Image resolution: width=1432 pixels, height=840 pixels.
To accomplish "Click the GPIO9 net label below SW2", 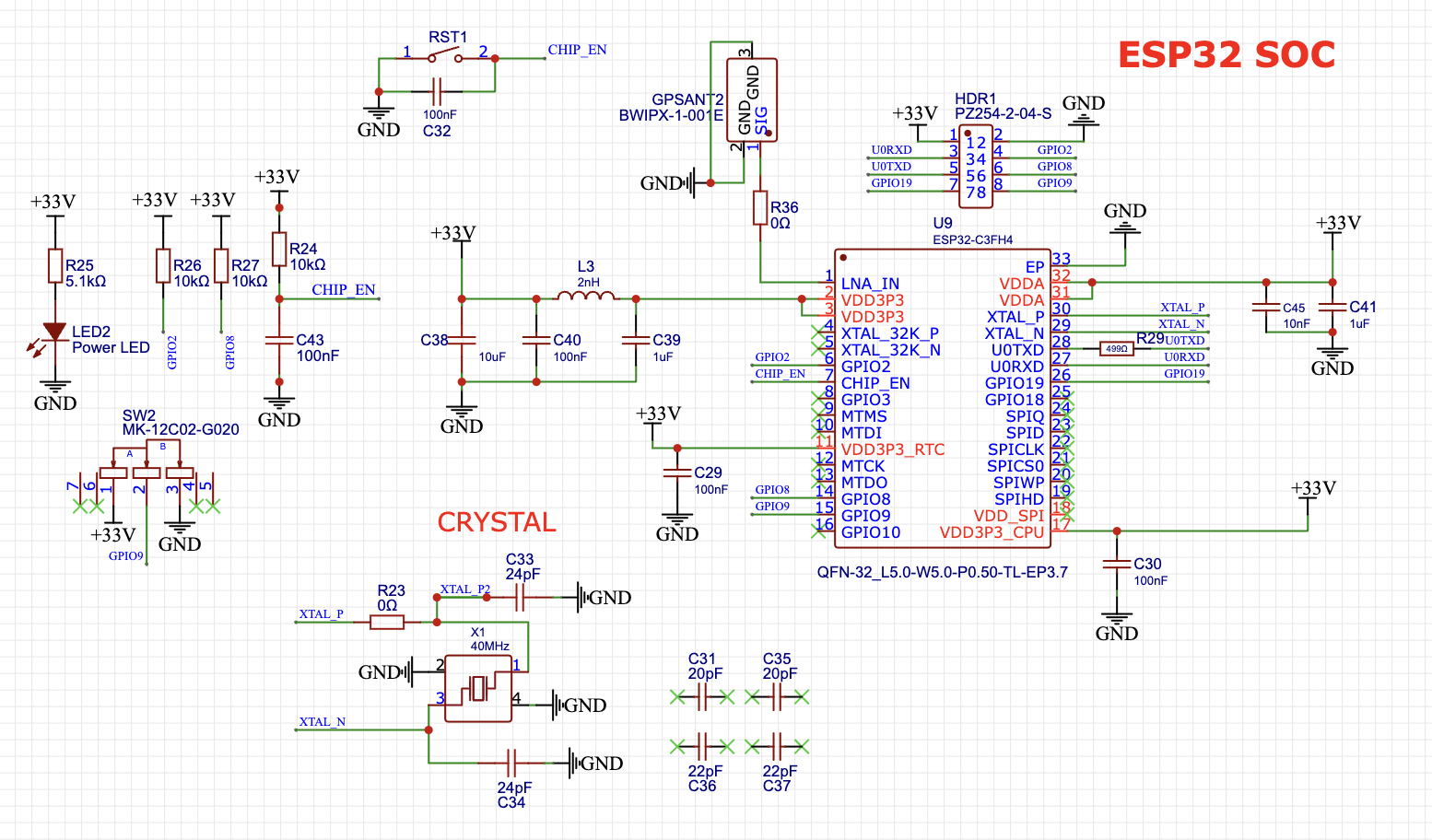I will tap(126, 555).
